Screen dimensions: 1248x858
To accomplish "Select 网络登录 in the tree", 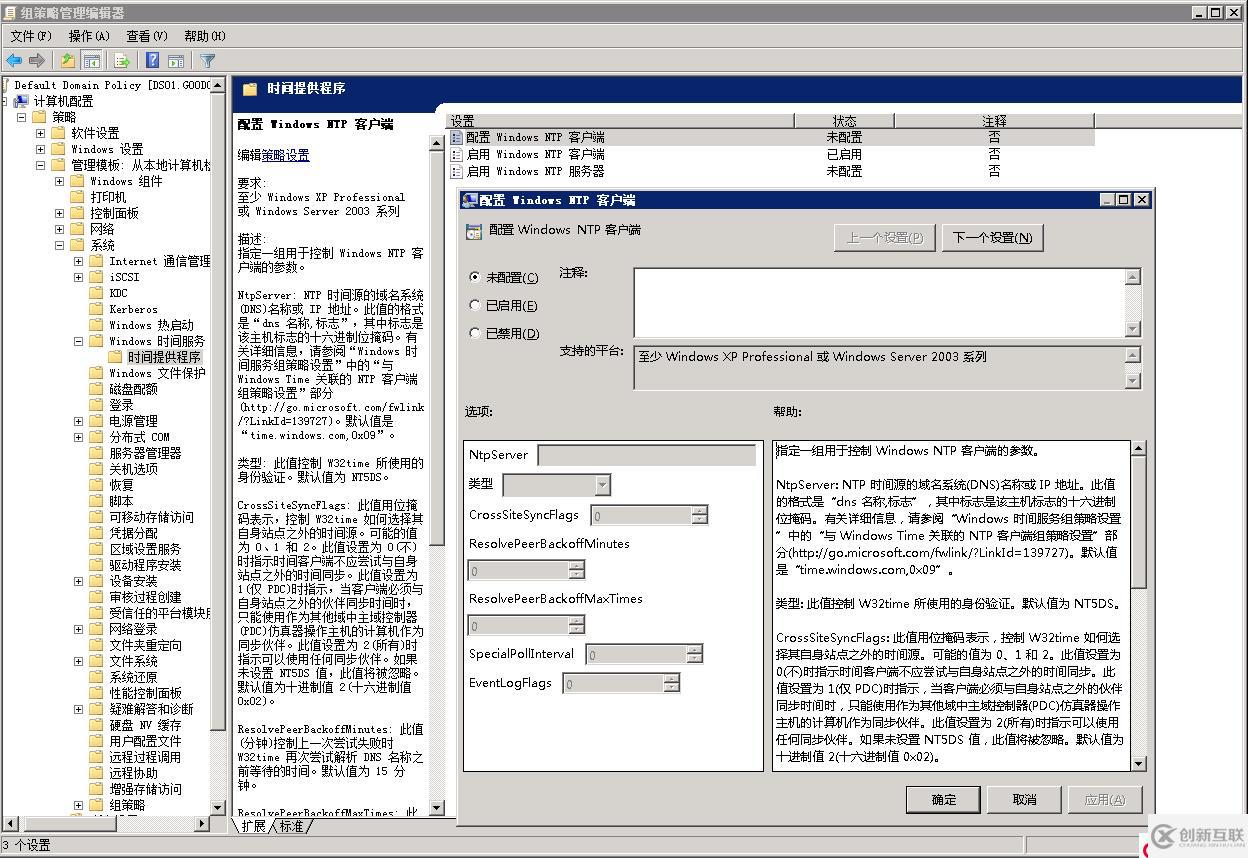I will [133, 629].
